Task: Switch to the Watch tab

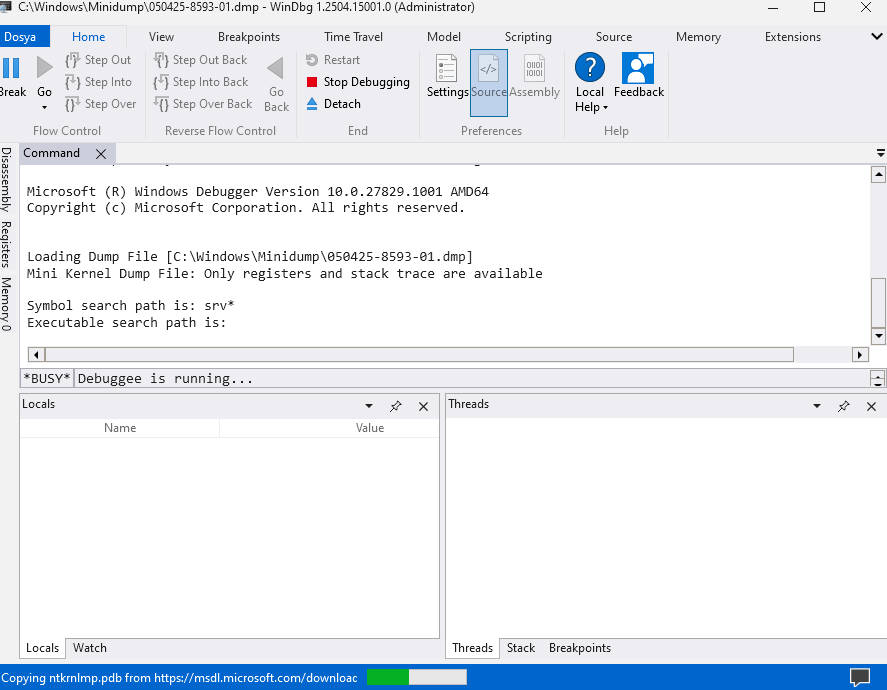Action: (x=89, y=648)
